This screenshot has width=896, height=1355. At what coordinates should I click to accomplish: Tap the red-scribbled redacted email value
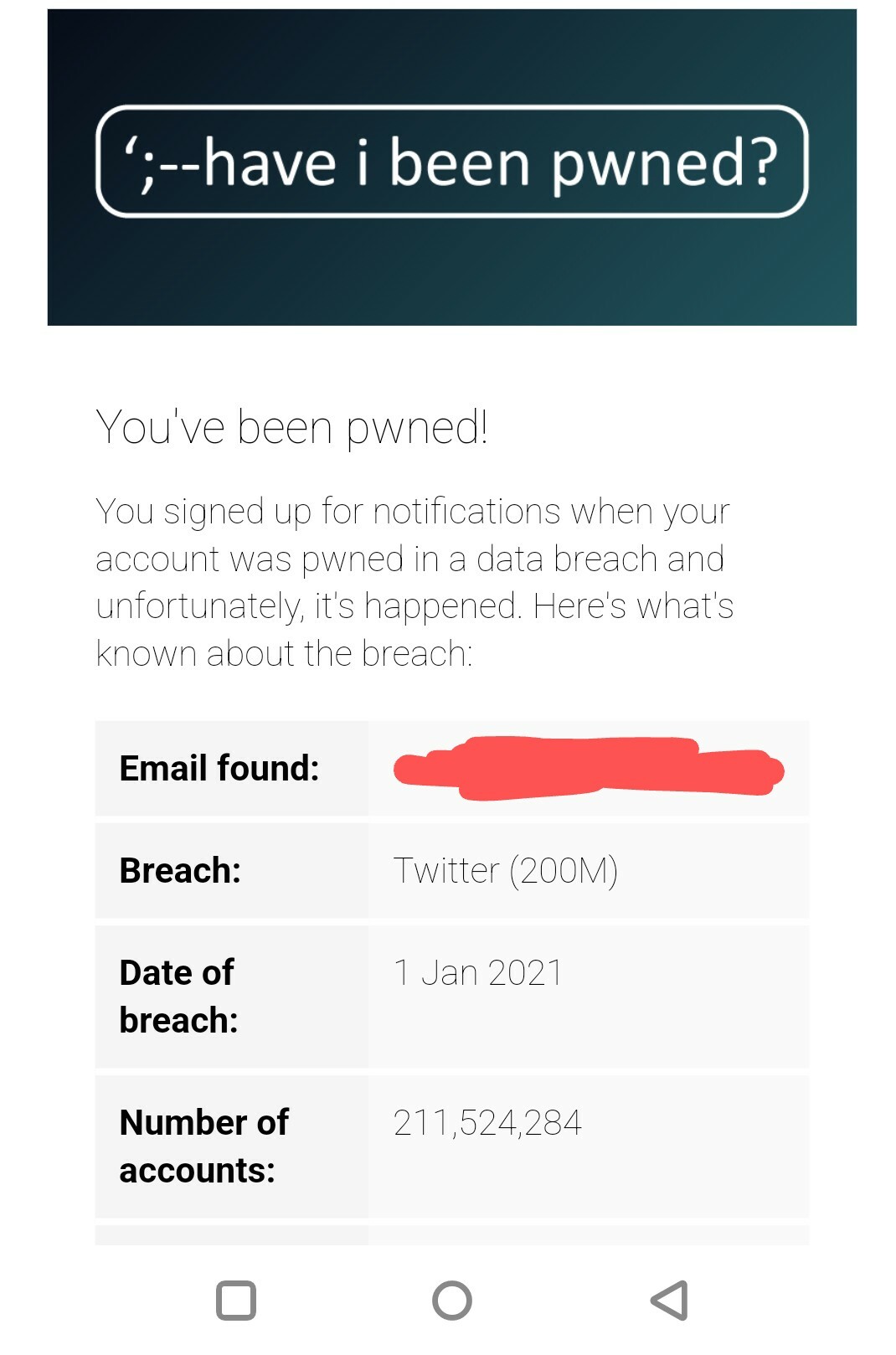(588, 769)
